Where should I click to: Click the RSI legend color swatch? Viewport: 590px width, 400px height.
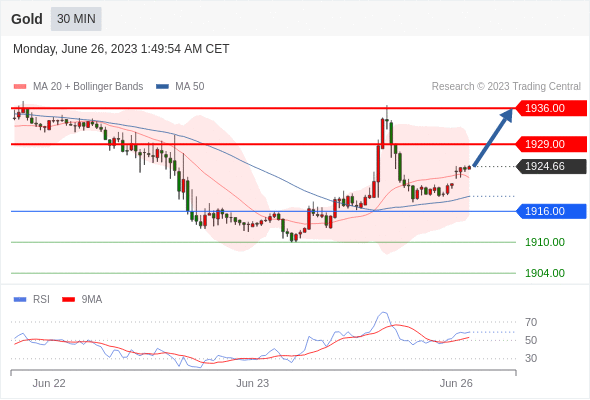click(20, 300)
